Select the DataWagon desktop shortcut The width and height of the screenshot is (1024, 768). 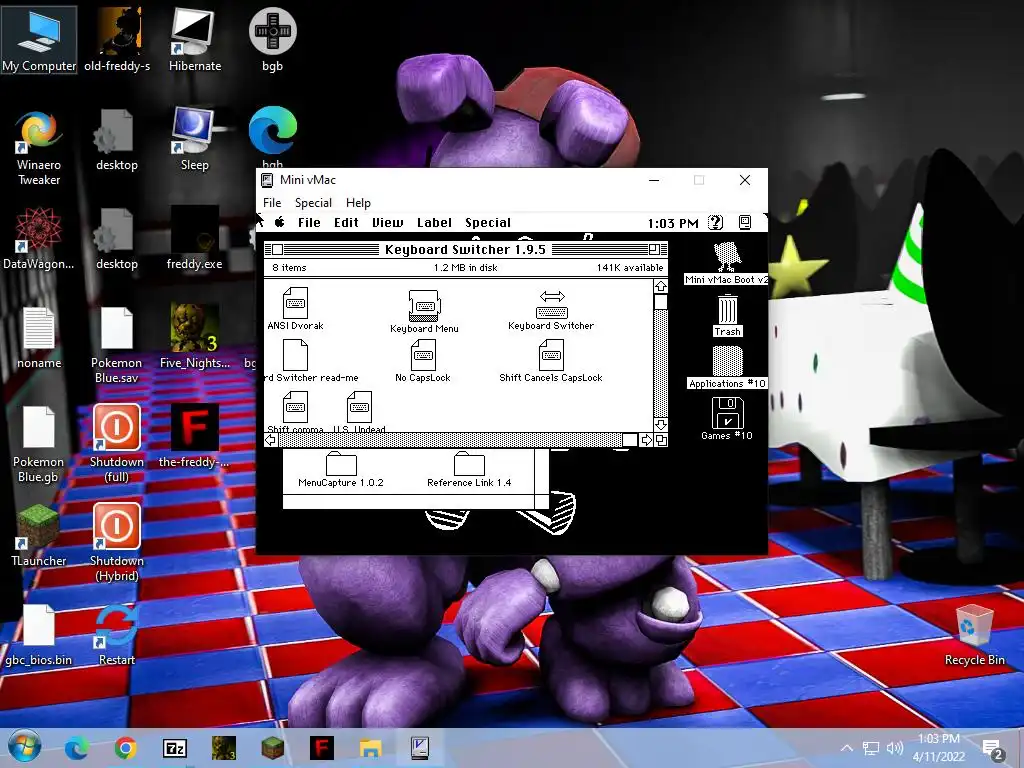coord(39,238)
